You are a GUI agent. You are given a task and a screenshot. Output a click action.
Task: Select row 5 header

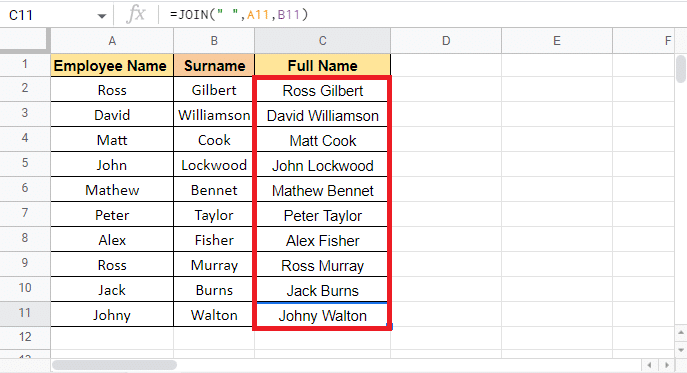[x=25, y=164]
